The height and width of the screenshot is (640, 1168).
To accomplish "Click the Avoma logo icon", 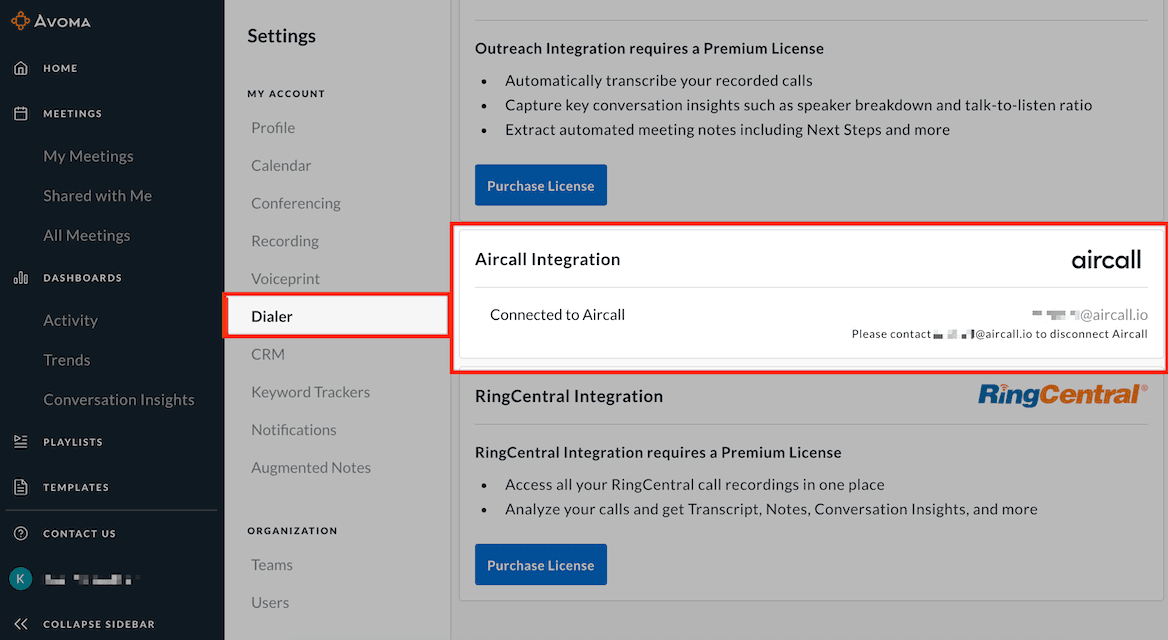I will click(20, 20).
